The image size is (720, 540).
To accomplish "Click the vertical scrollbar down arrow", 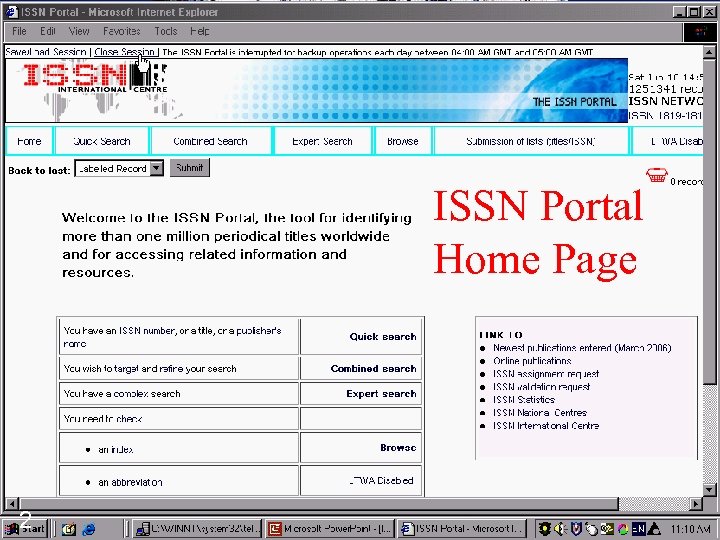I will [x=709, y=489].
